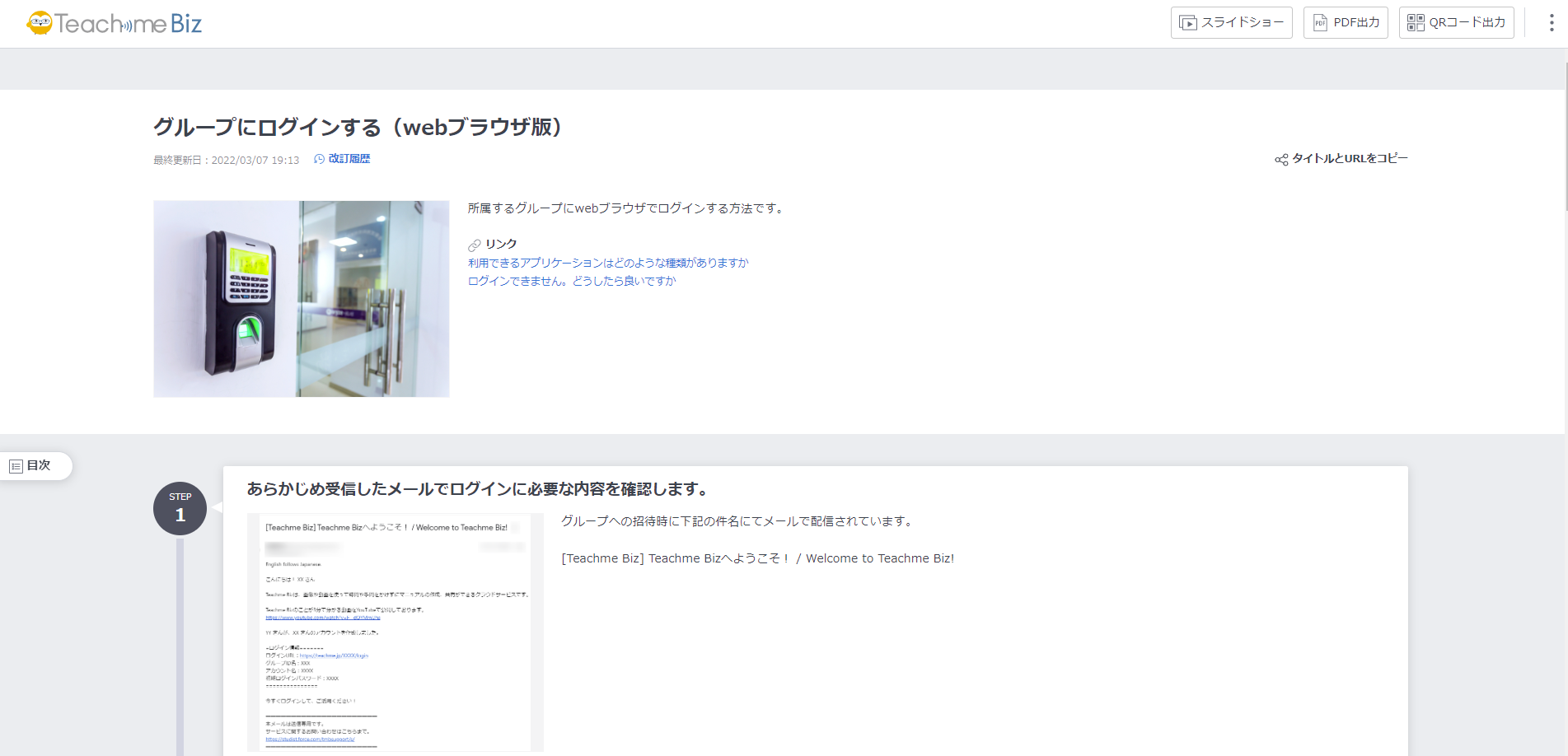Copy title and URL via タイトルとURLをコピー

1341,159
